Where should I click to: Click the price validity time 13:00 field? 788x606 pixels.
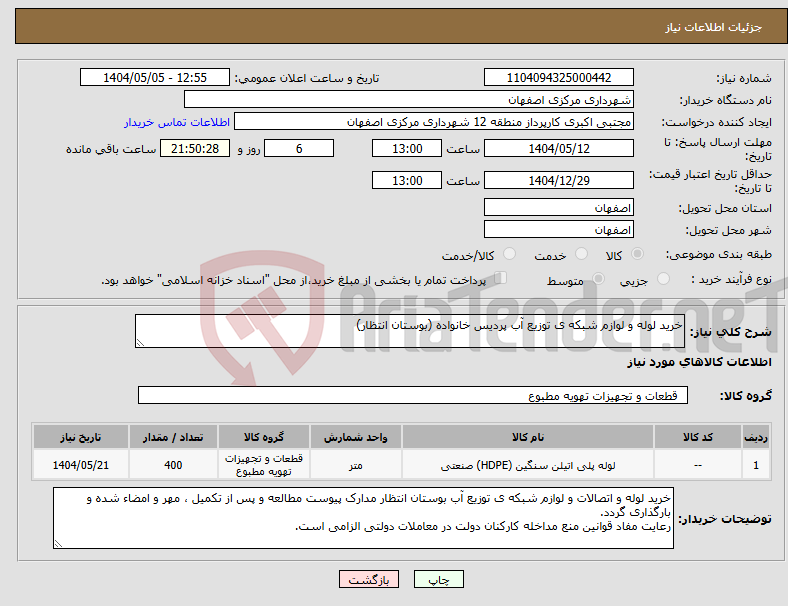tap(407, 180)
